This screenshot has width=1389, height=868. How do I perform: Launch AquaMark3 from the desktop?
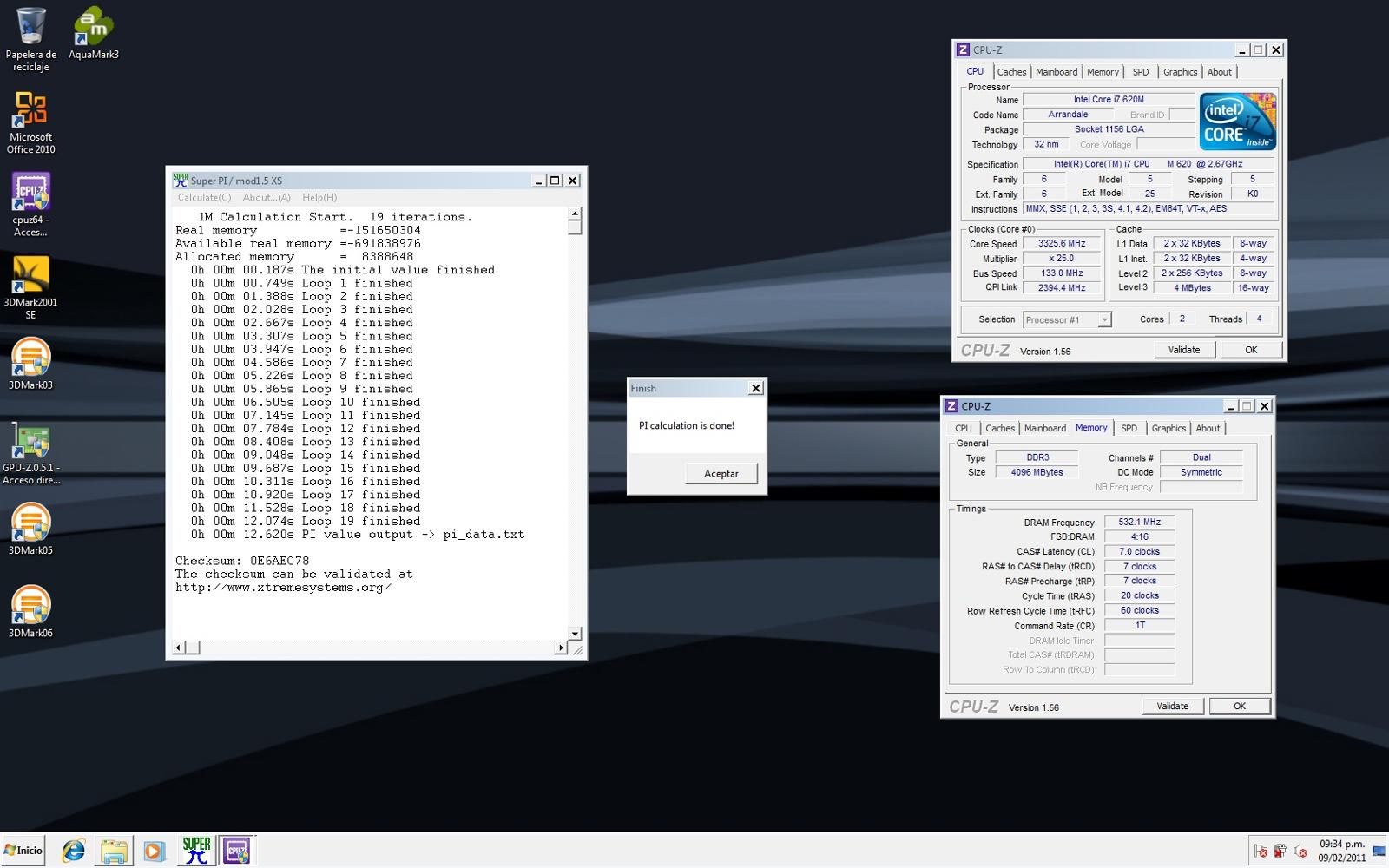[93, 33]
